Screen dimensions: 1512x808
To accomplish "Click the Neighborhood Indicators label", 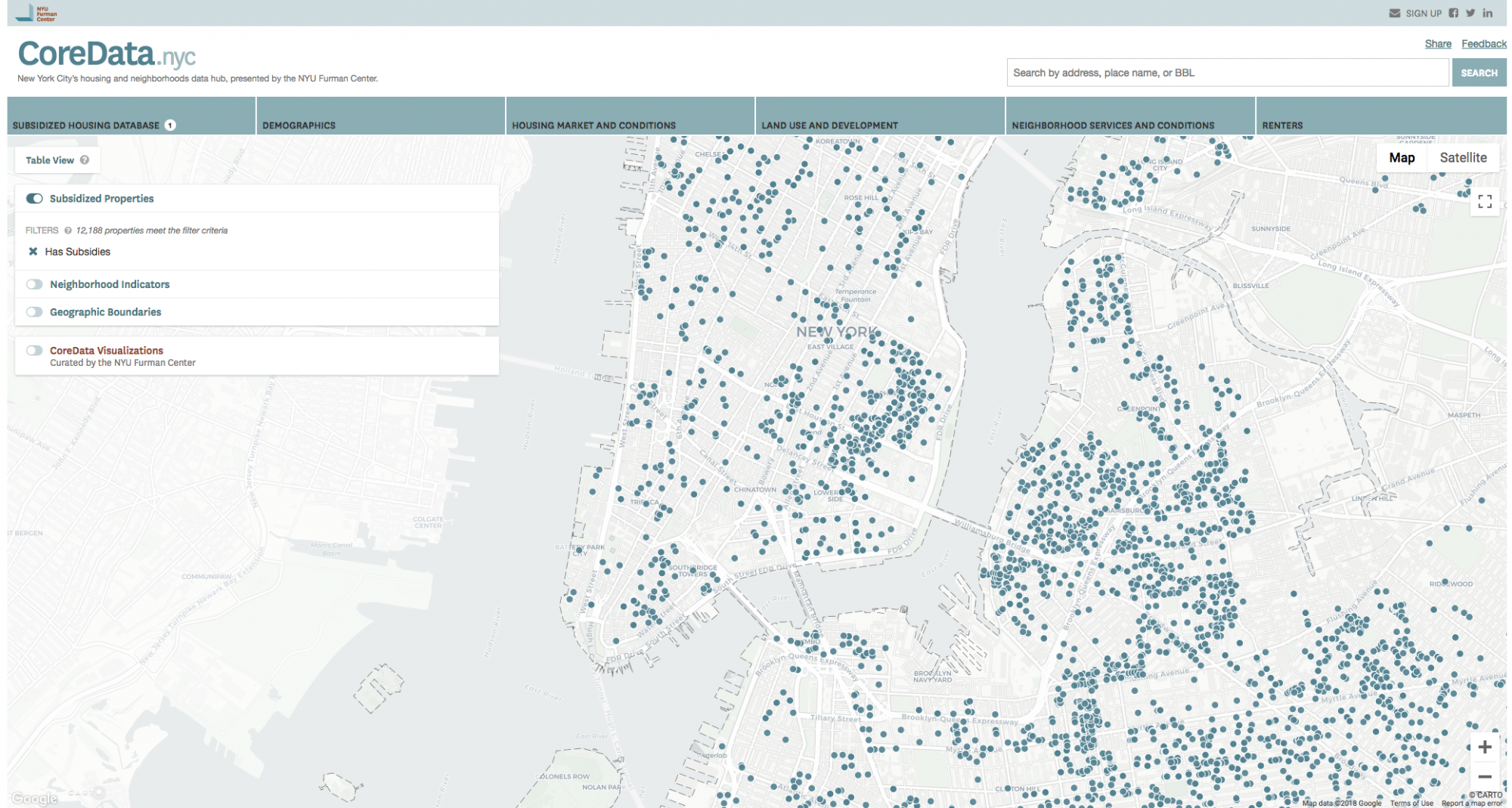I will tap(110, 284).
